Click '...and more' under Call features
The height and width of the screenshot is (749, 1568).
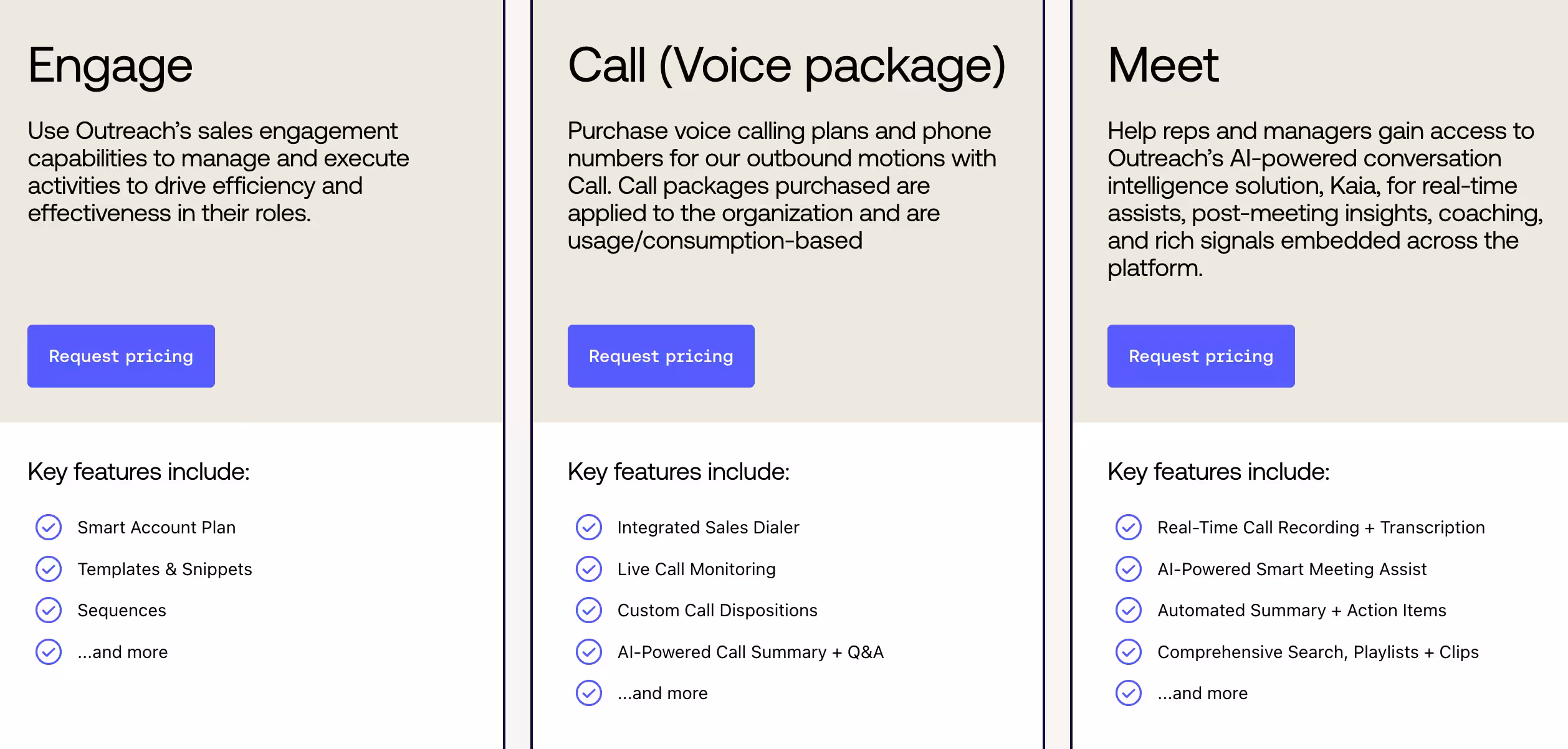coord(662,693)
